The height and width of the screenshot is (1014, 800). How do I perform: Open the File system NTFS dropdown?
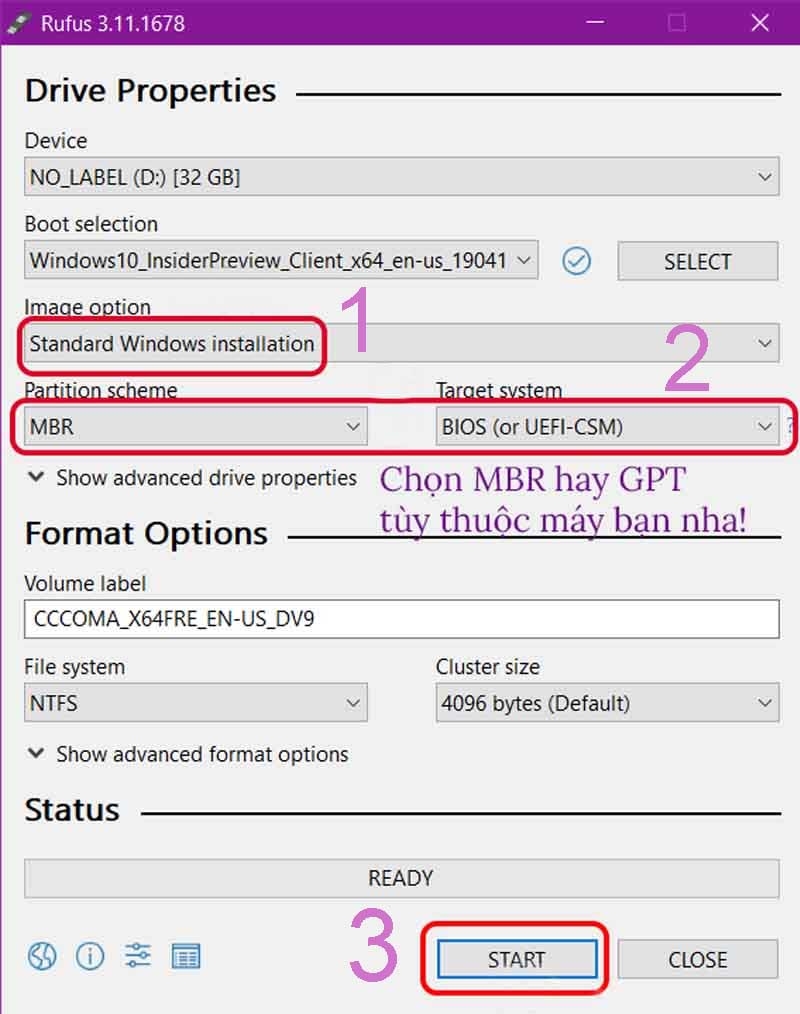point(195,703)
